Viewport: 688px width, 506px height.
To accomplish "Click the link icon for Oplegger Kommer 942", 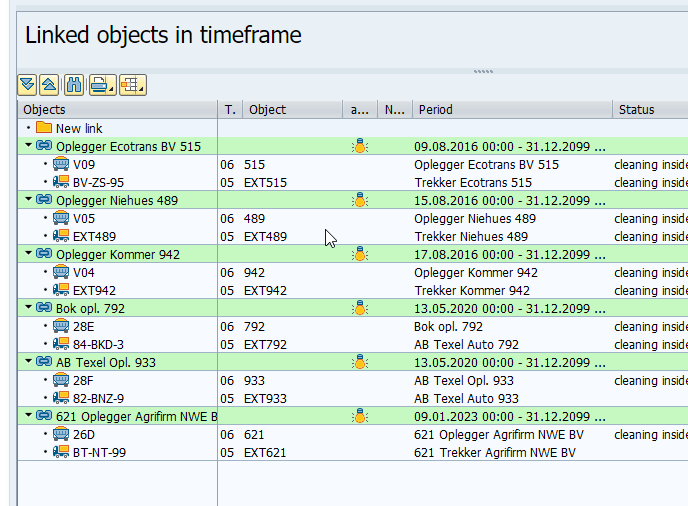I will 44,254.
